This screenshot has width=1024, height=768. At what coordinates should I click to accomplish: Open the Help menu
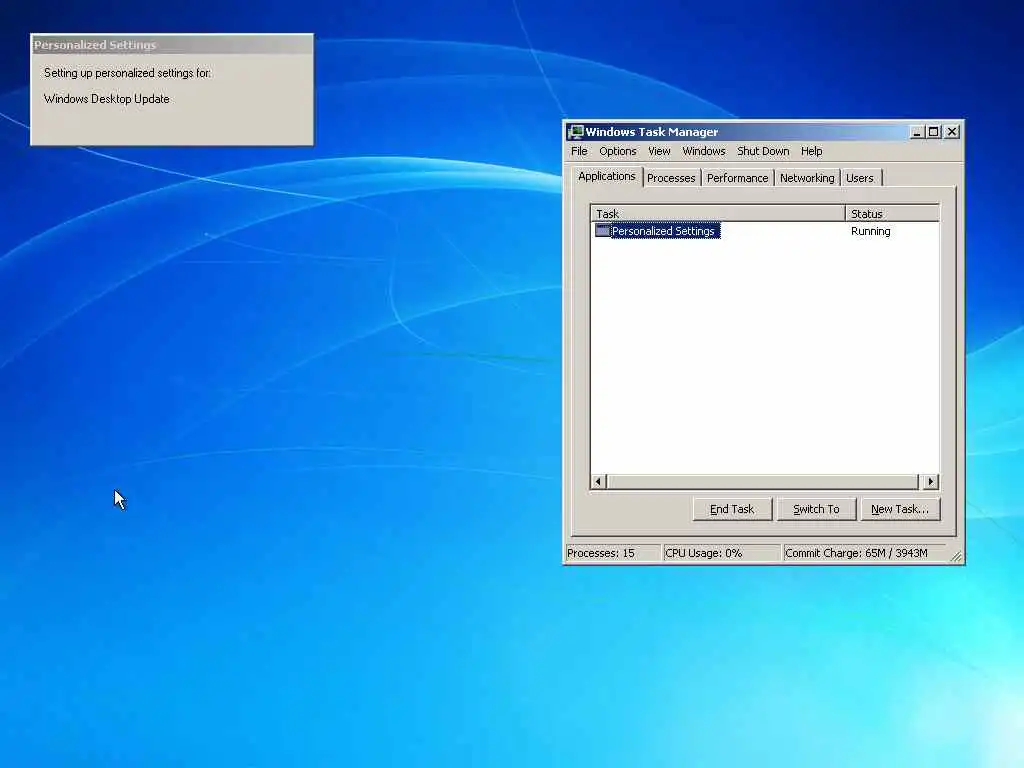812,152
